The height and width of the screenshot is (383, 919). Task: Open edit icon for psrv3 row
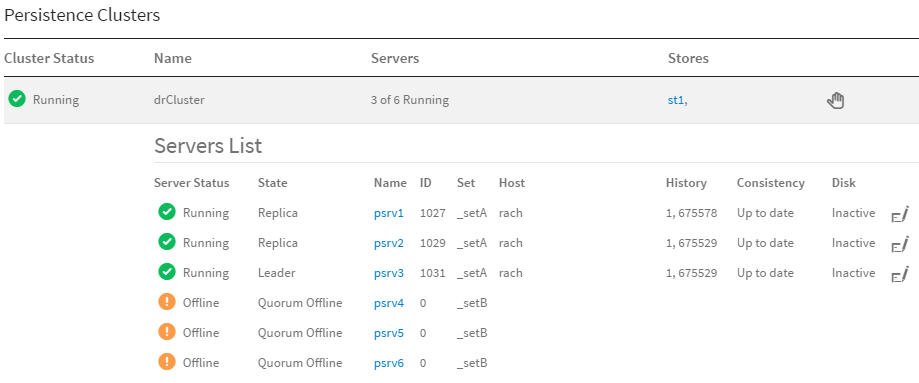click(x=899, y=274)
